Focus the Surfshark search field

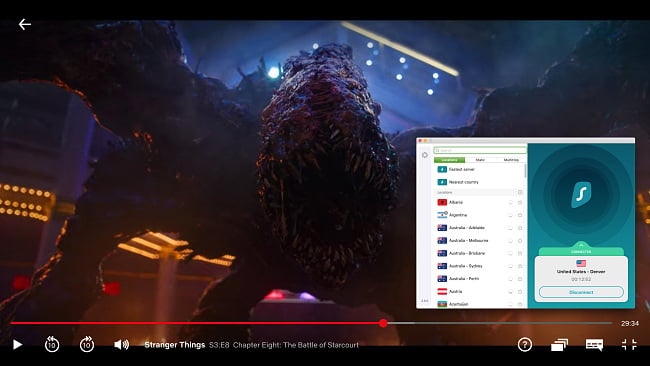click(480, 150)
